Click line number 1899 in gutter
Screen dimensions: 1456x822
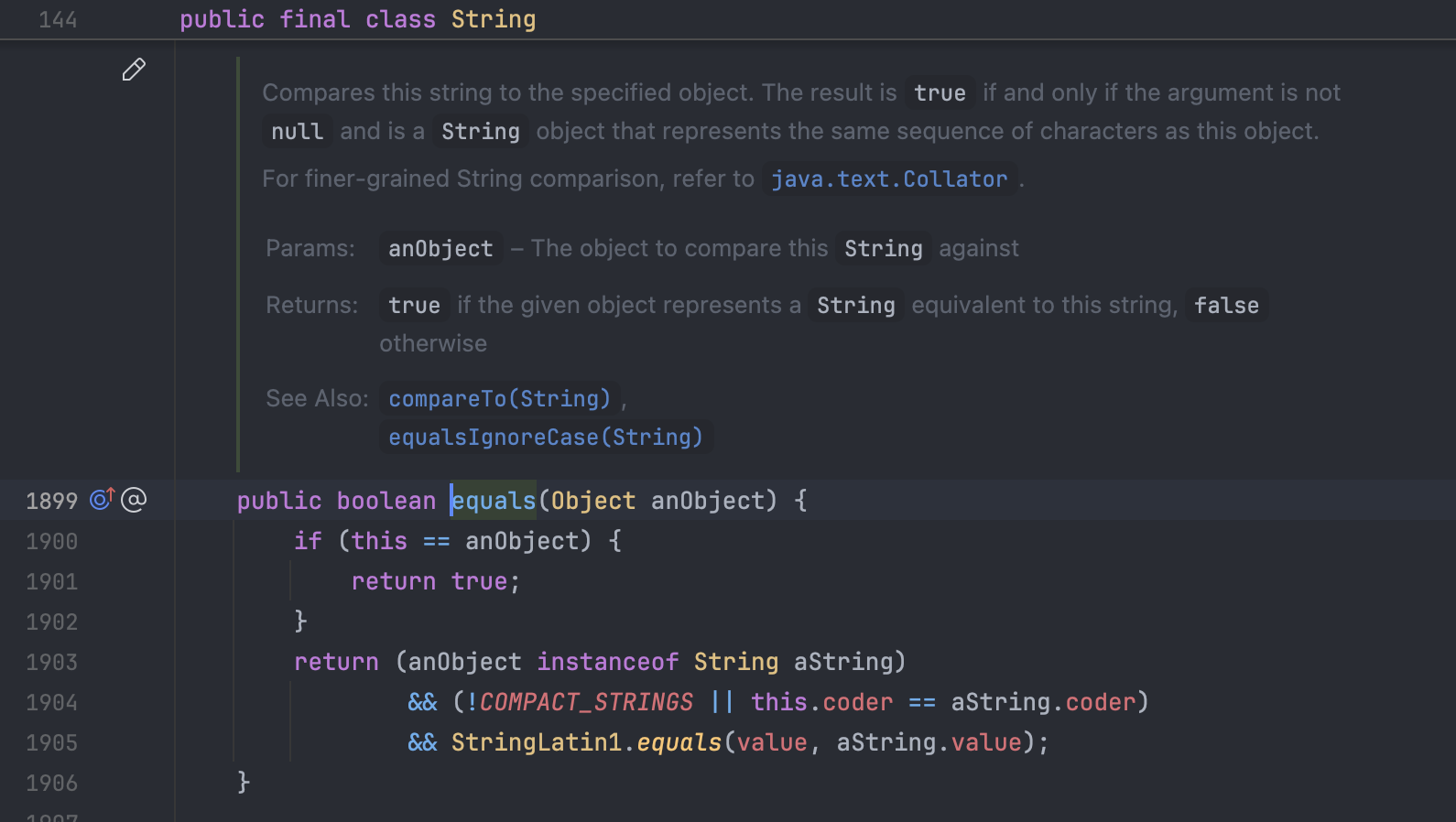pos(51,501)
